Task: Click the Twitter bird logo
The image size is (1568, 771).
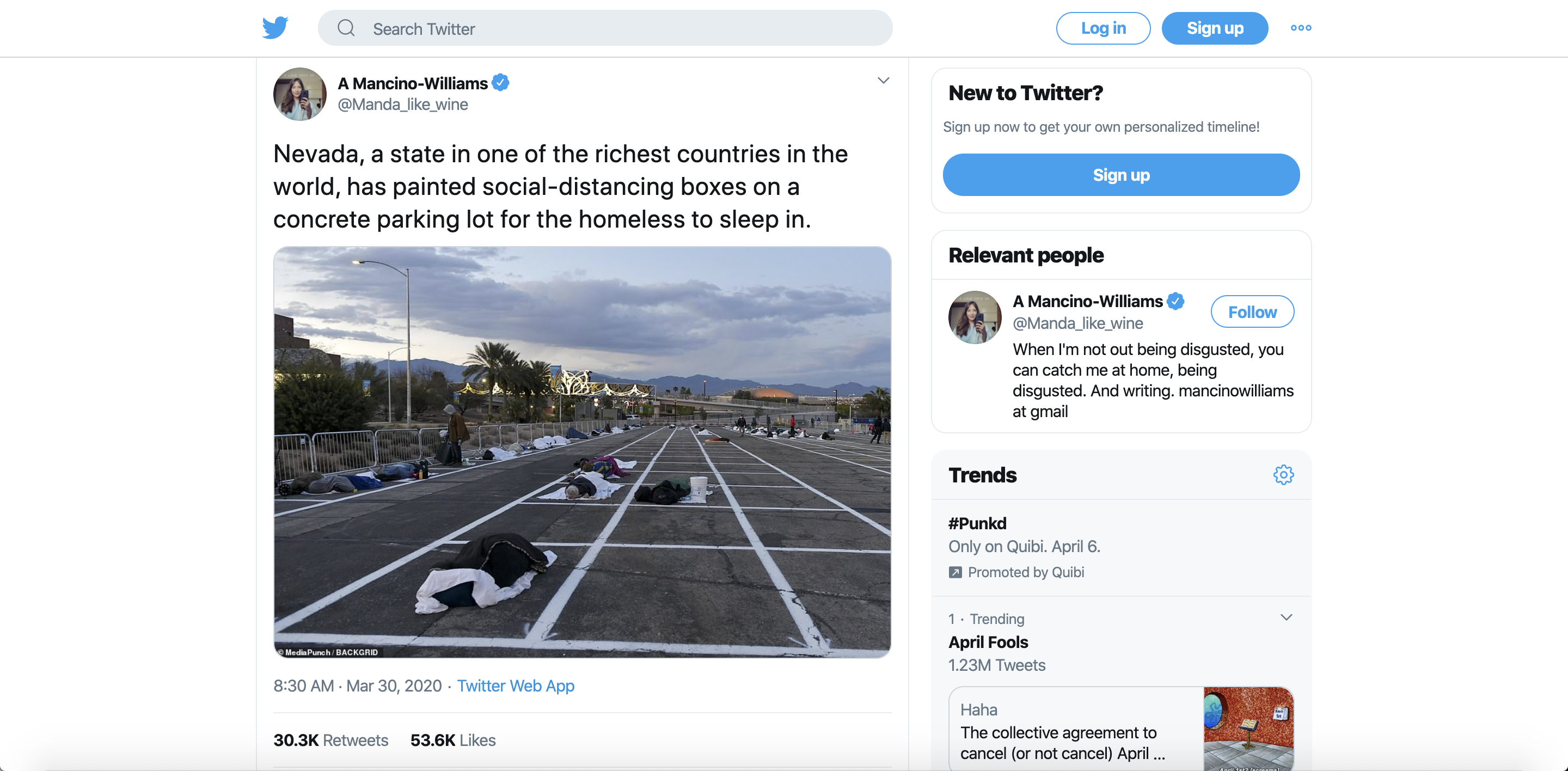Action: tap(275, 28)
